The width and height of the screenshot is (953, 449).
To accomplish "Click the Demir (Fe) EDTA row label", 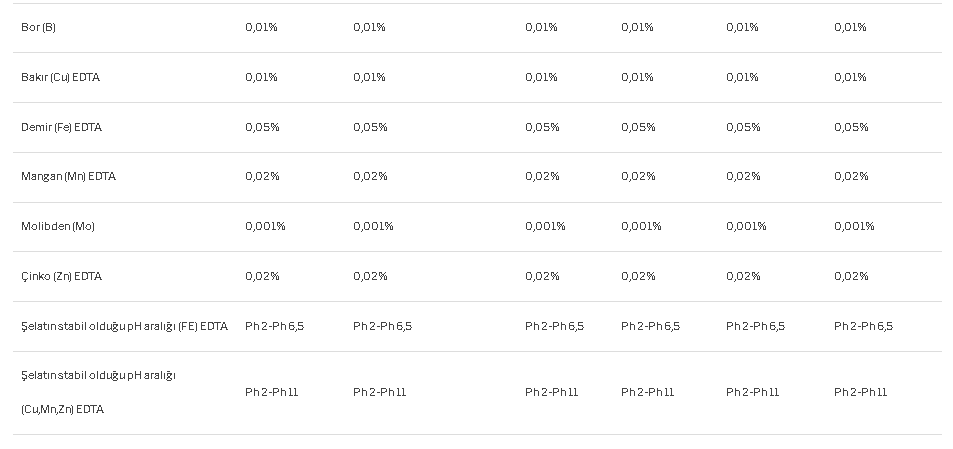I will (61, 127).
